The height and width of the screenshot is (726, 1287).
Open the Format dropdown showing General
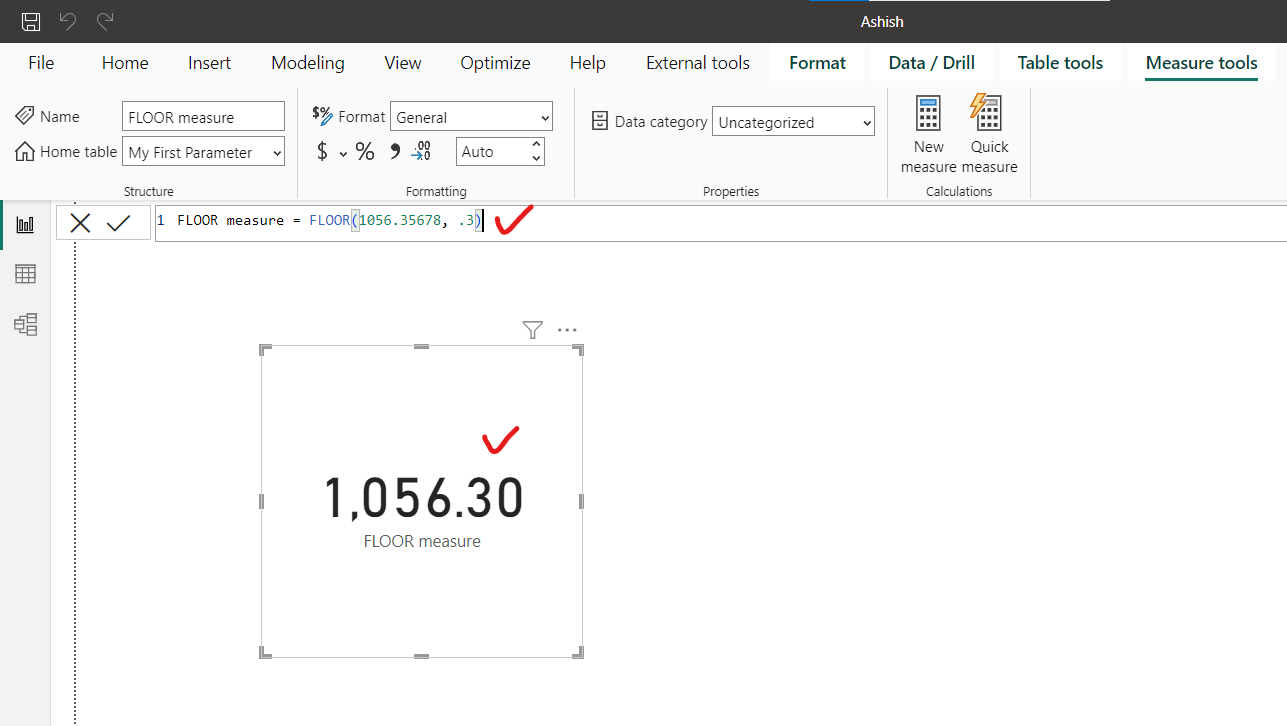pos(471,116)
